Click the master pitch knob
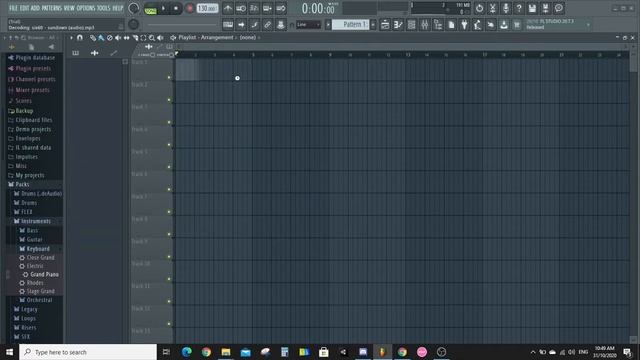This screenshot has height=360, width=640. click(133, 24)
